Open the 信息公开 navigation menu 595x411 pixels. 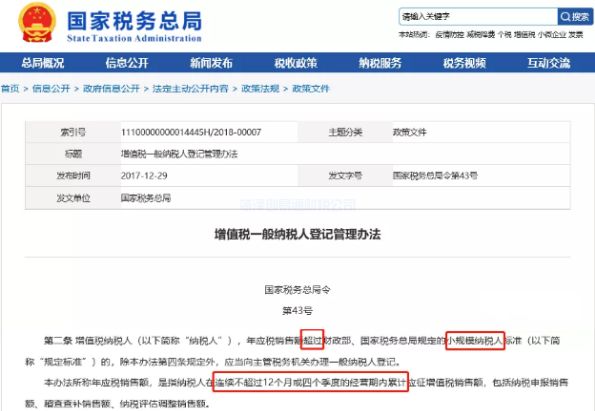point(127,63)
